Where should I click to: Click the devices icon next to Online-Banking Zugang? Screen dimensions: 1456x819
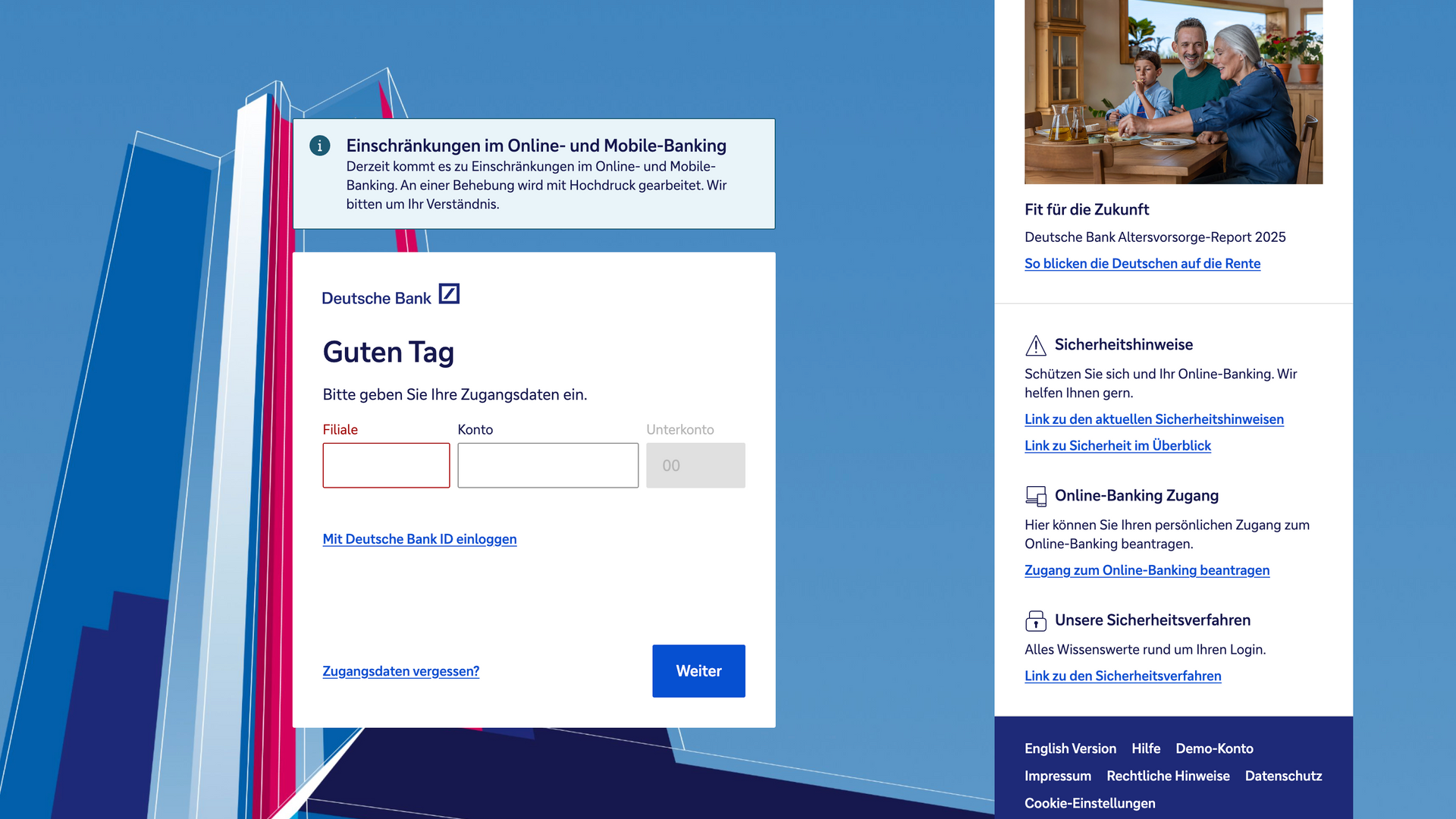1034,496
